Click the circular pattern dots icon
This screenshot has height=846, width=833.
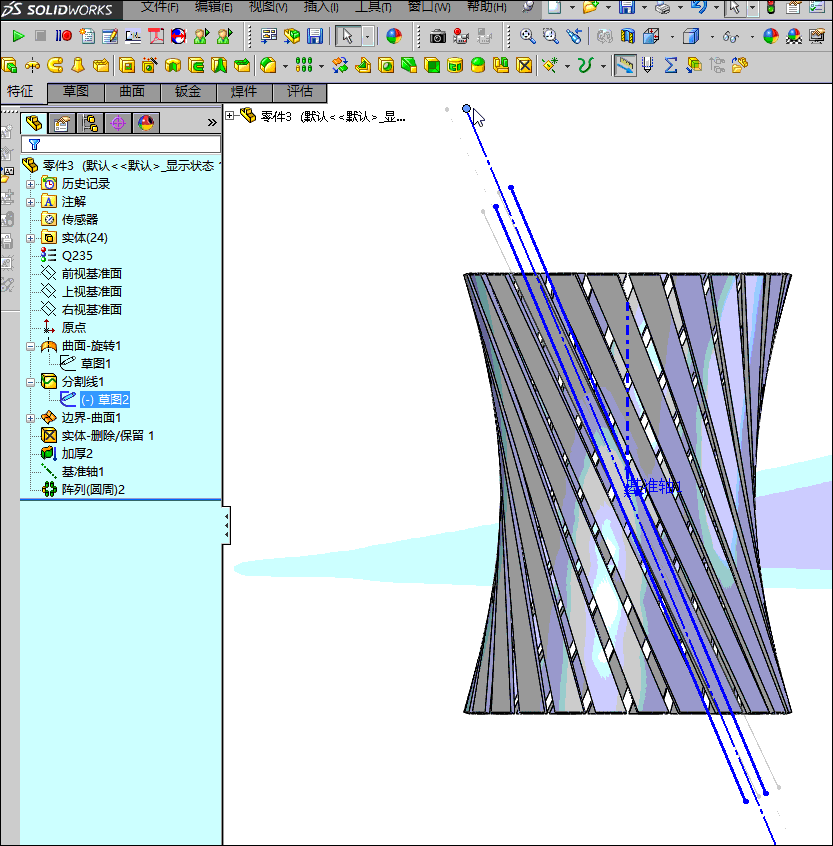coord(304,65)
